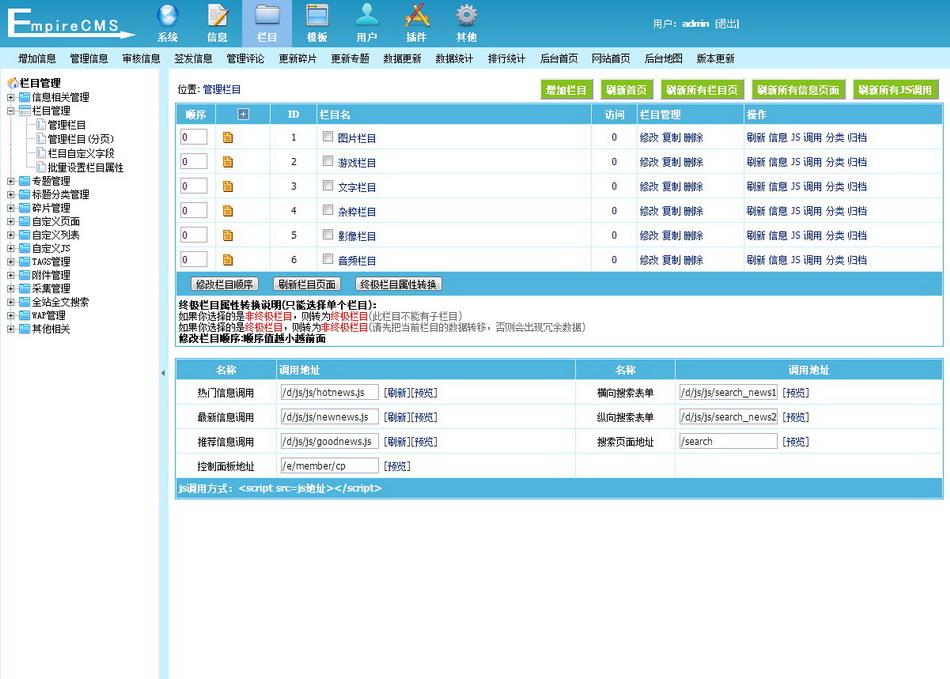Click 复制 link for 文字栏目
This screenshot has height=679, width=950.
[x=671, y=187]
